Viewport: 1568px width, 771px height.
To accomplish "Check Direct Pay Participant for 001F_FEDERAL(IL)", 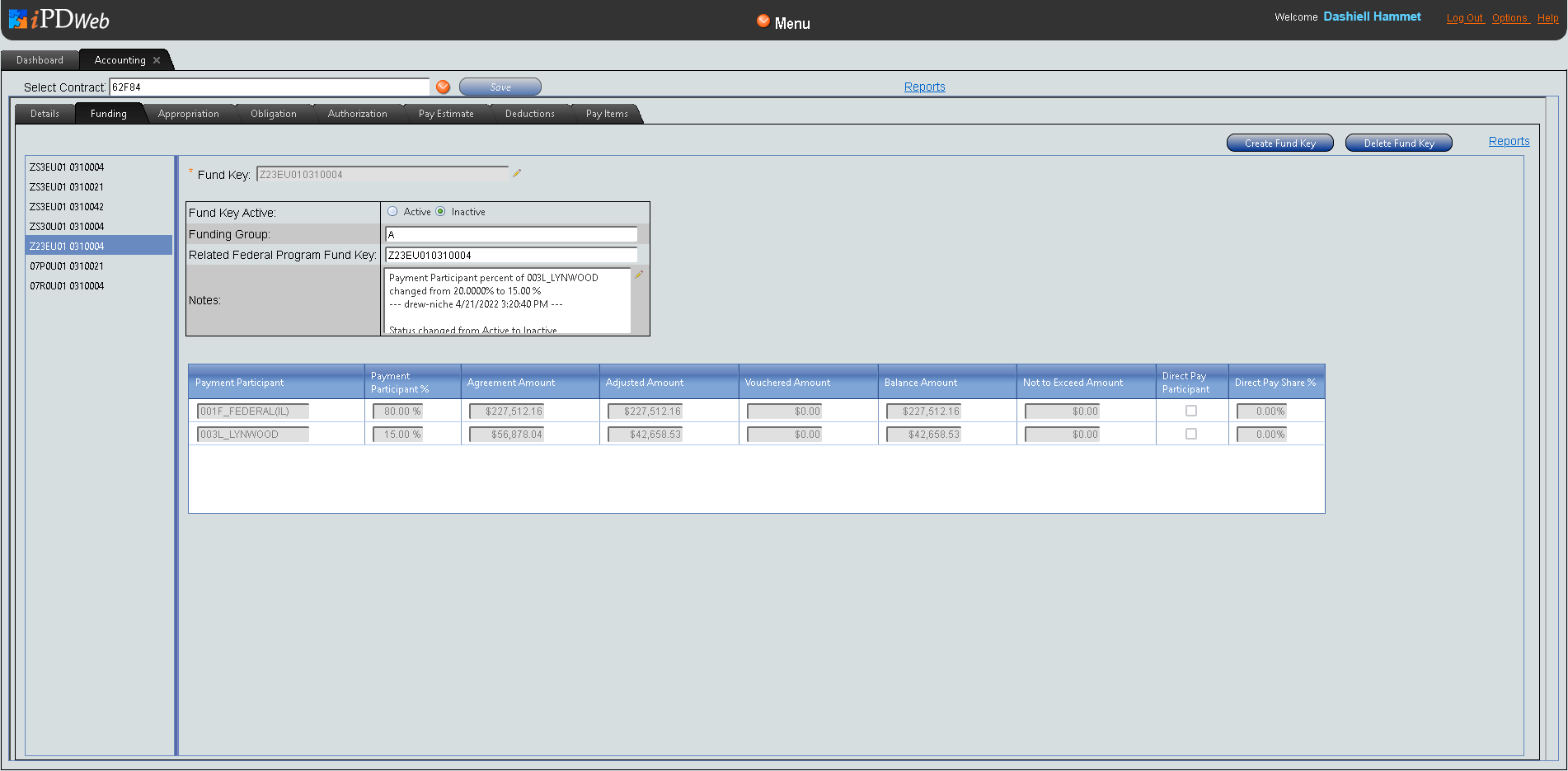I will [x=1191, y=411].
